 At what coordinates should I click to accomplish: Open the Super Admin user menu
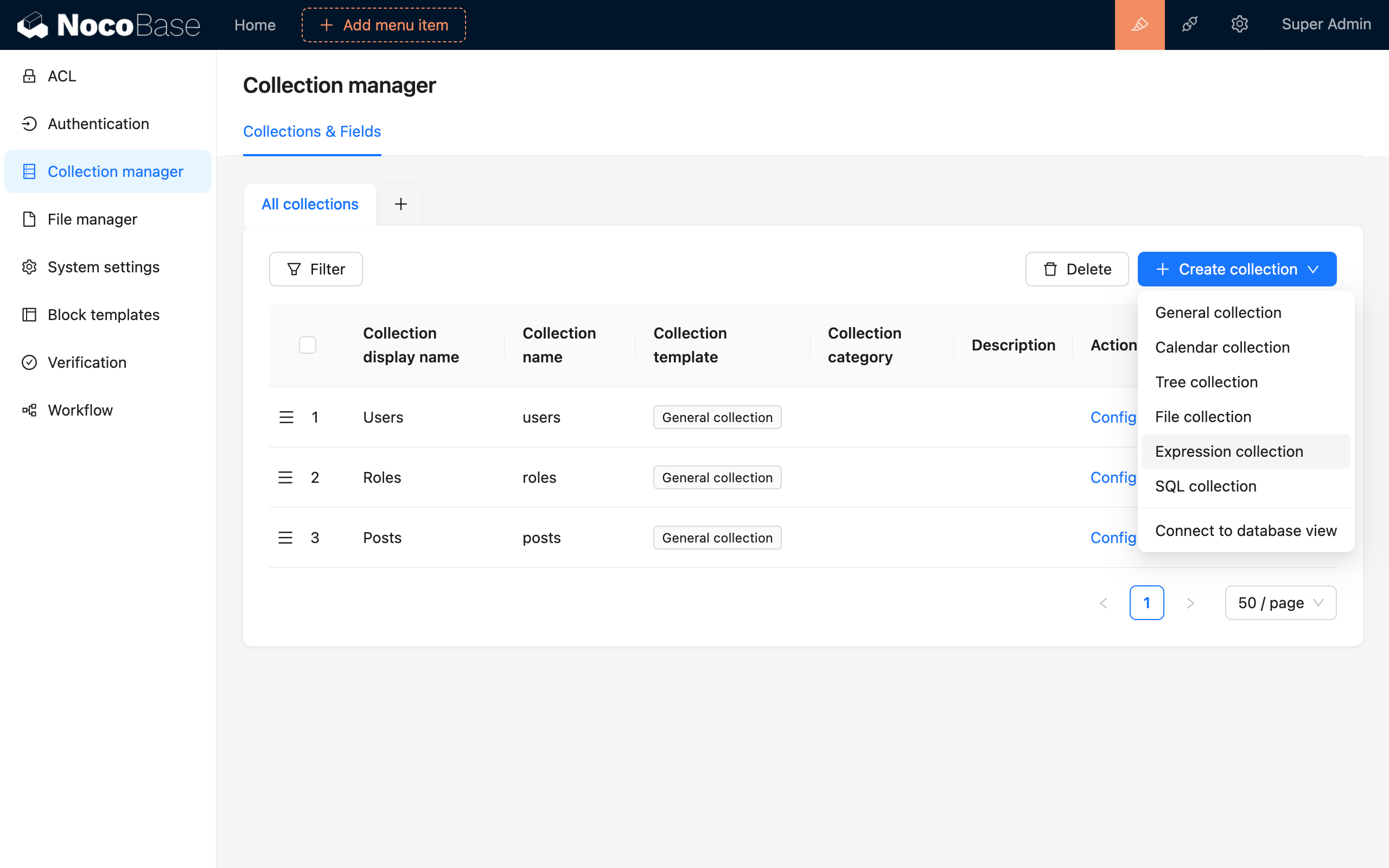pos(1326,25)
